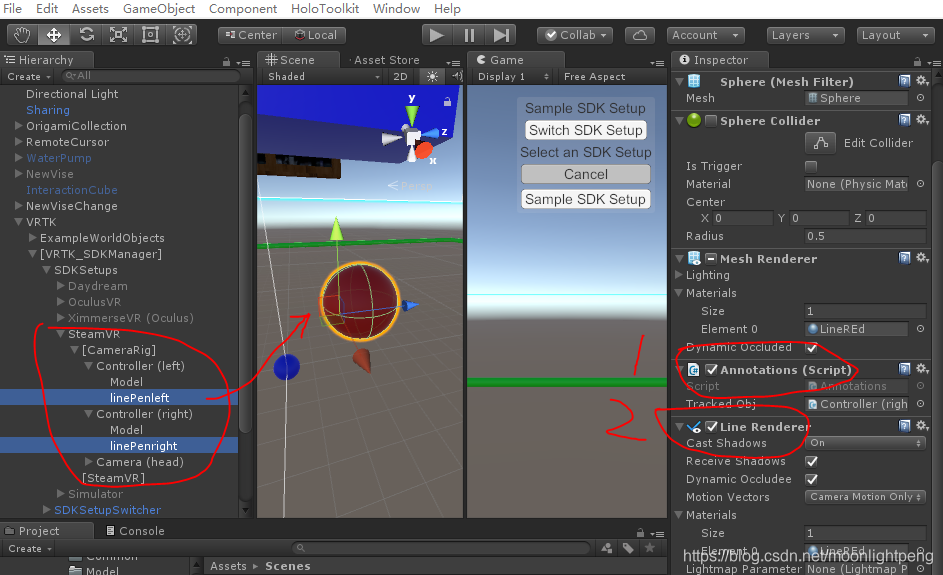Image resolution: width=943 pixels, height=575 pixels.
Task: Open Cast Shadows dropdown
Action: coord(865,443)
